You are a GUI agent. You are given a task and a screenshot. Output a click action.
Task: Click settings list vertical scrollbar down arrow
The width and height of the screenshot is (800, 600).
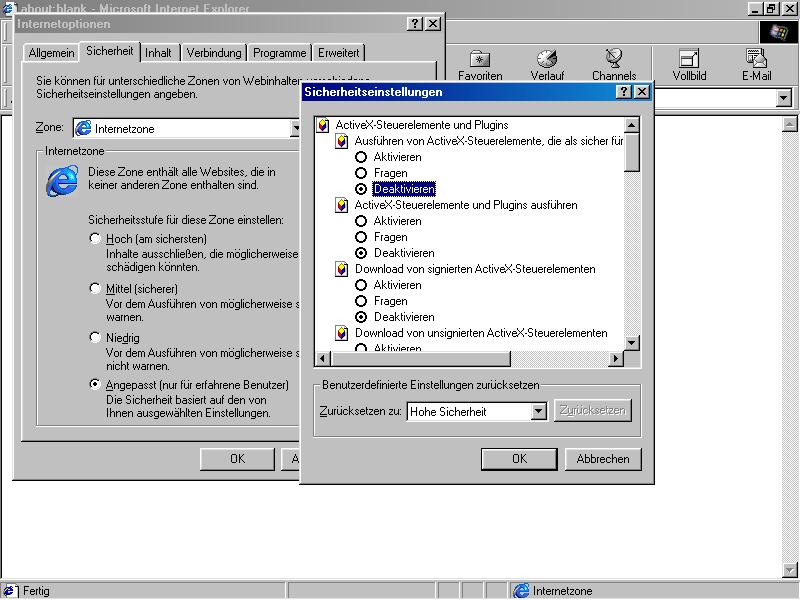point(631,343)
